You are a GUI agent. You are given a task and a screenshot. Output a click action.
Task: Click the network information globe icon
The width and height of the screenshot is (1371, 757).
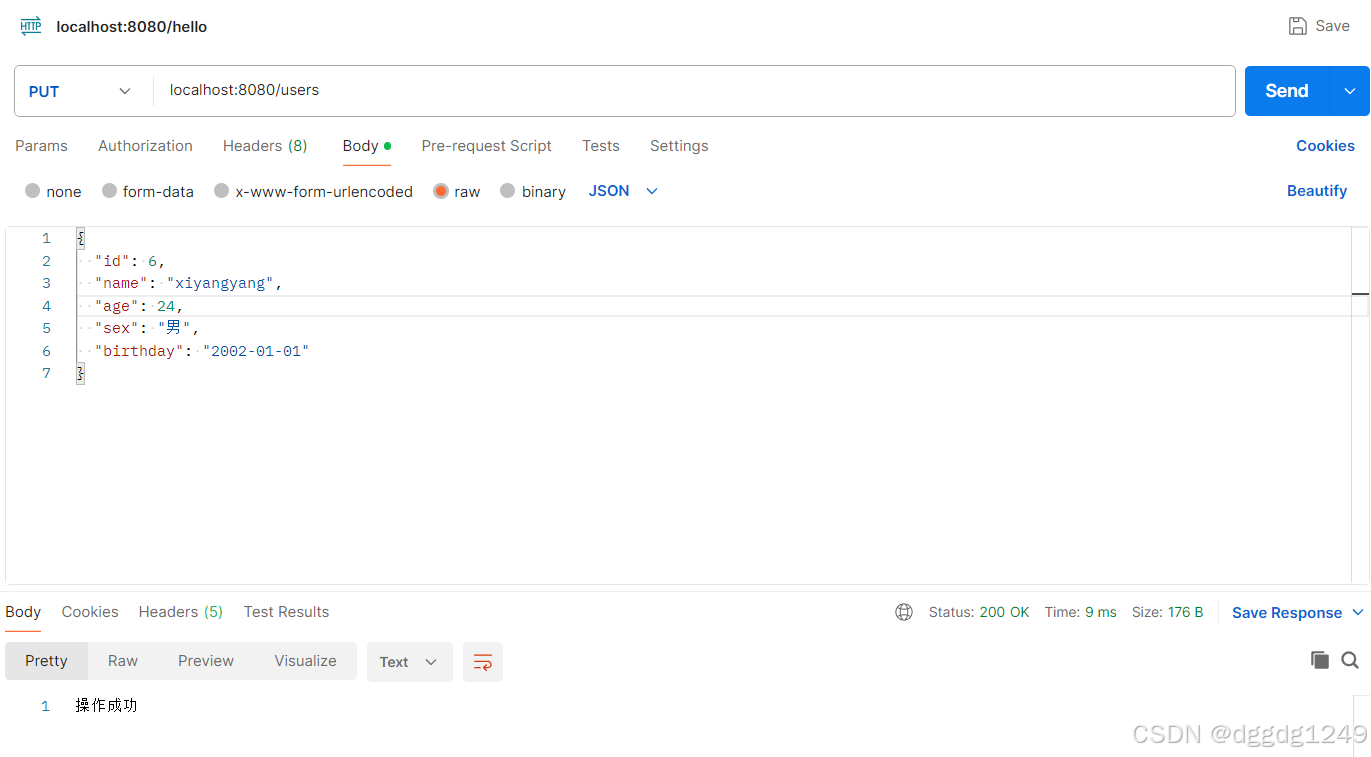pyautogui.click(x=904, y=612)
